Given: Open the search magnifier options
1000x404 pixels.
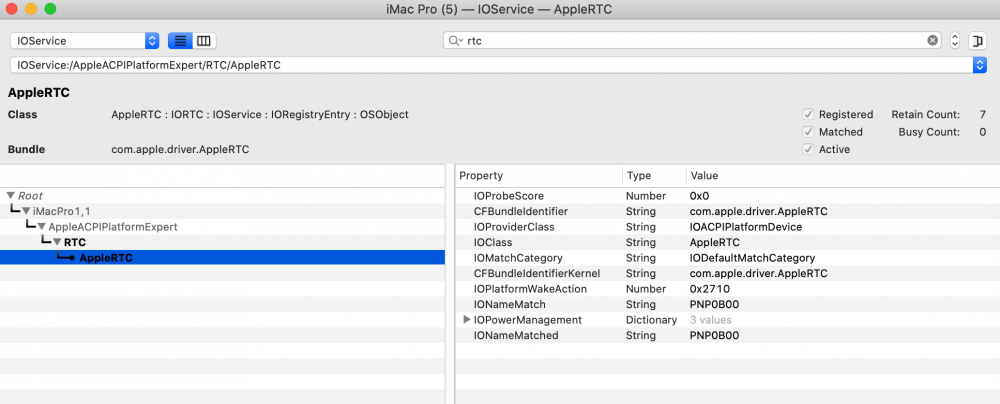Looking at the screenshot, I should 455,41.
